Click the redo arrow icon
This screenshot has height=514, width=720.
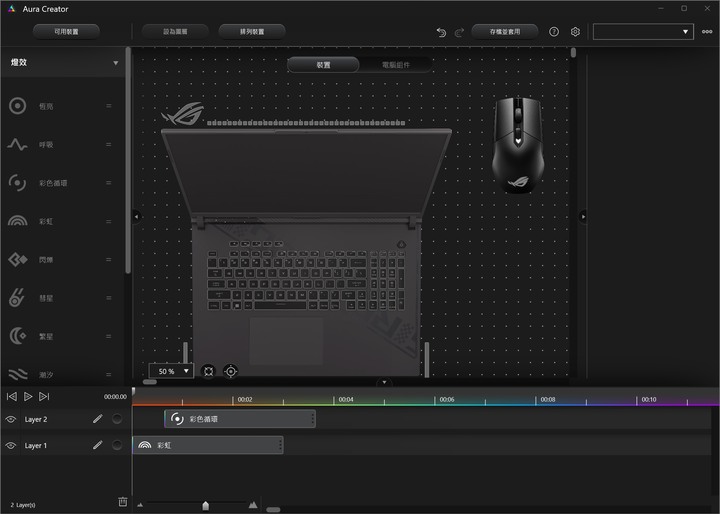pos(459,32)
